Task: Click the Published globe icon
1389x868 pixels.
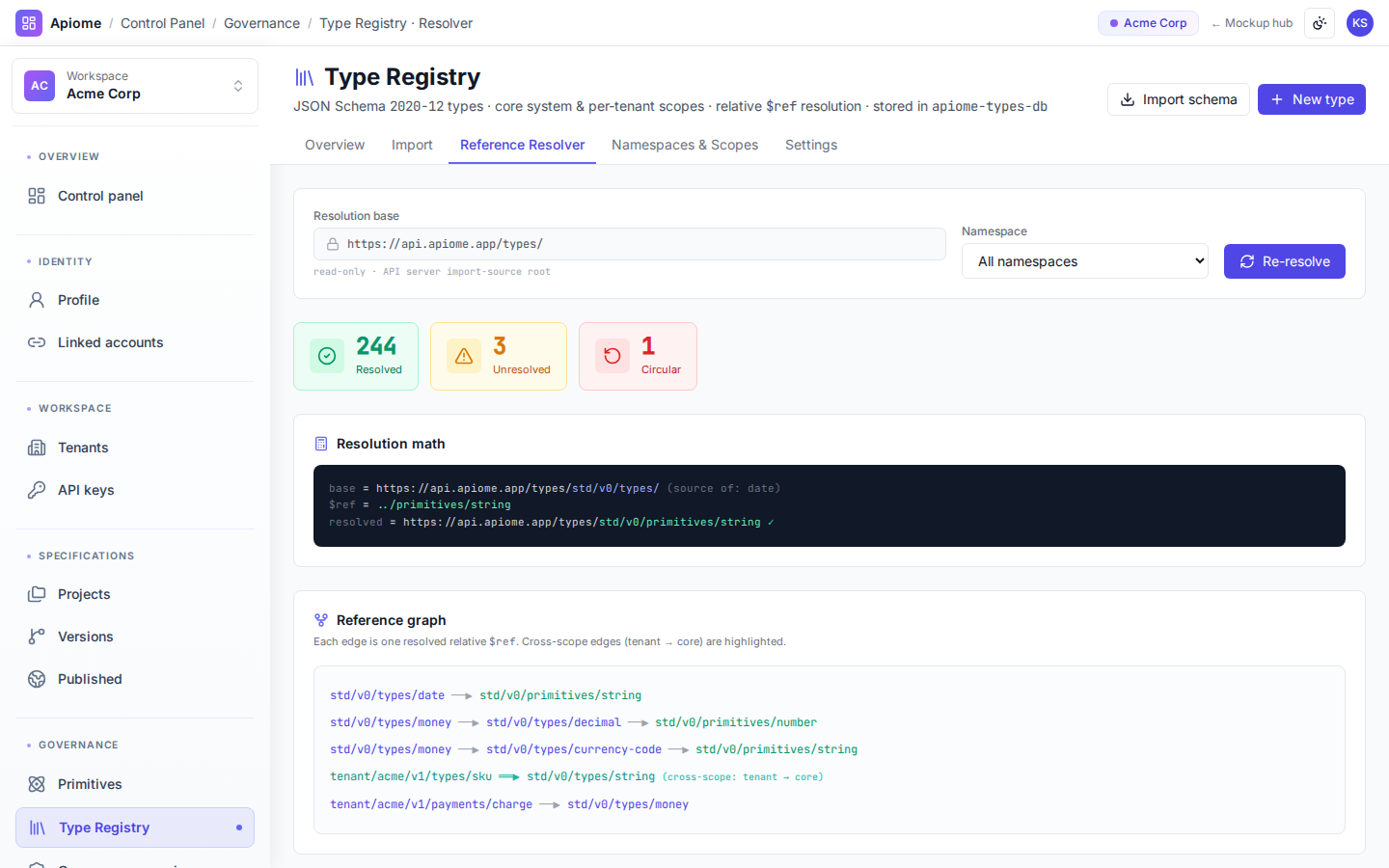Action: 37,679
